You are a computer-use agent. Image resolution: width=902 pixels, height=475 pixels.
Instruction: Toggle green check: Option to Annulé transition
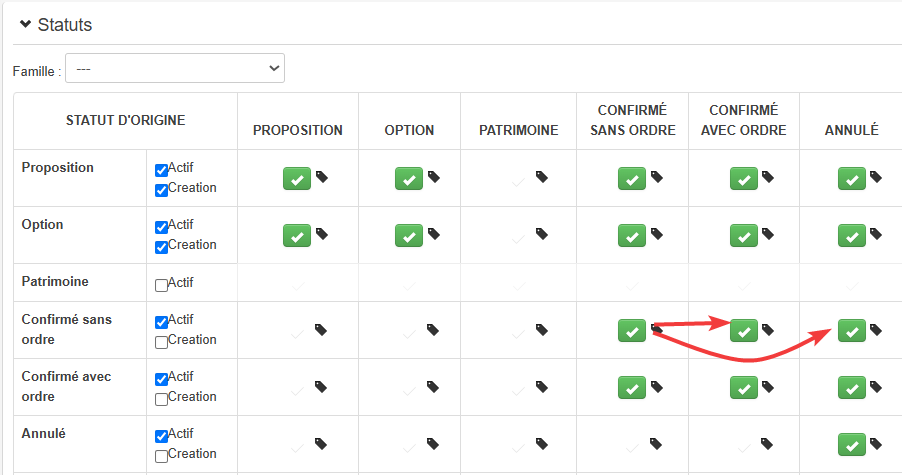[x=851, y=236]
